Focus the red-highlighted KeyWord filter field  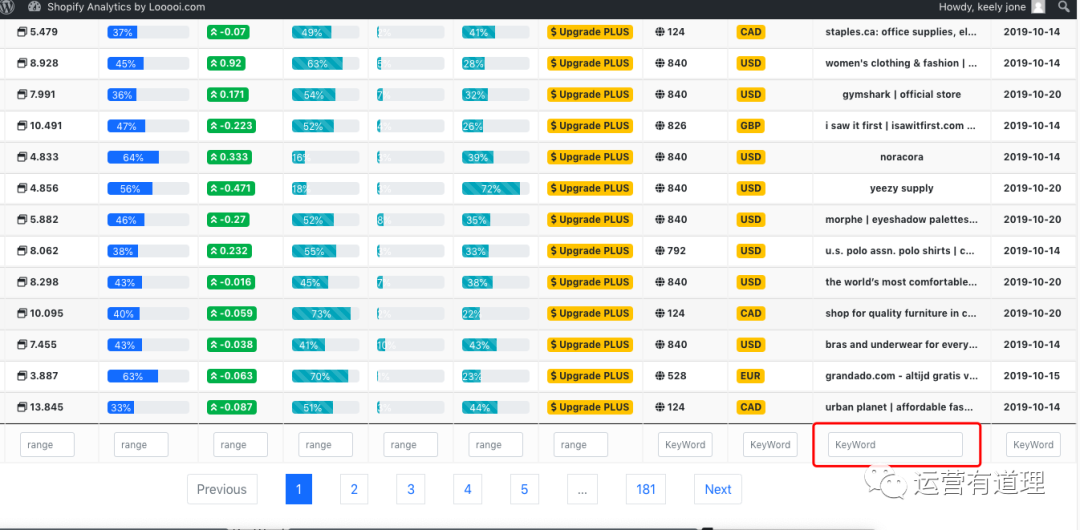(895, 445)
